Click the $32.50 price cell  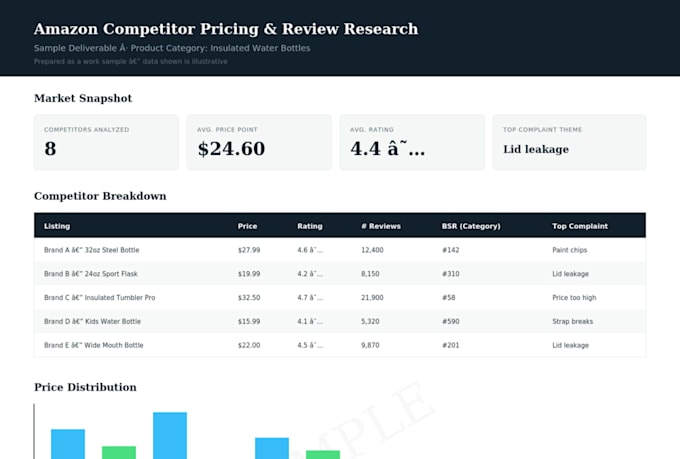pyautogui.click(x=249, y=298)
